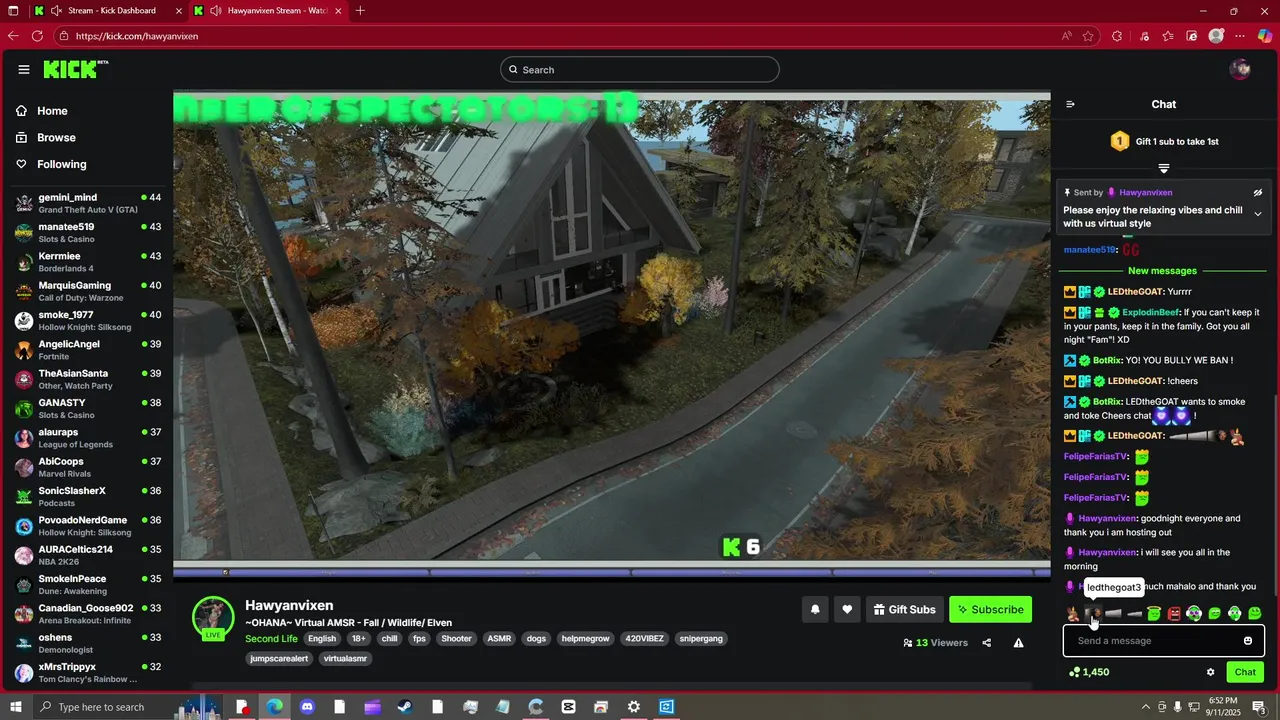Open your profile avatar menu
The height and width of the screenshot is (720, 1280).
1240,69
